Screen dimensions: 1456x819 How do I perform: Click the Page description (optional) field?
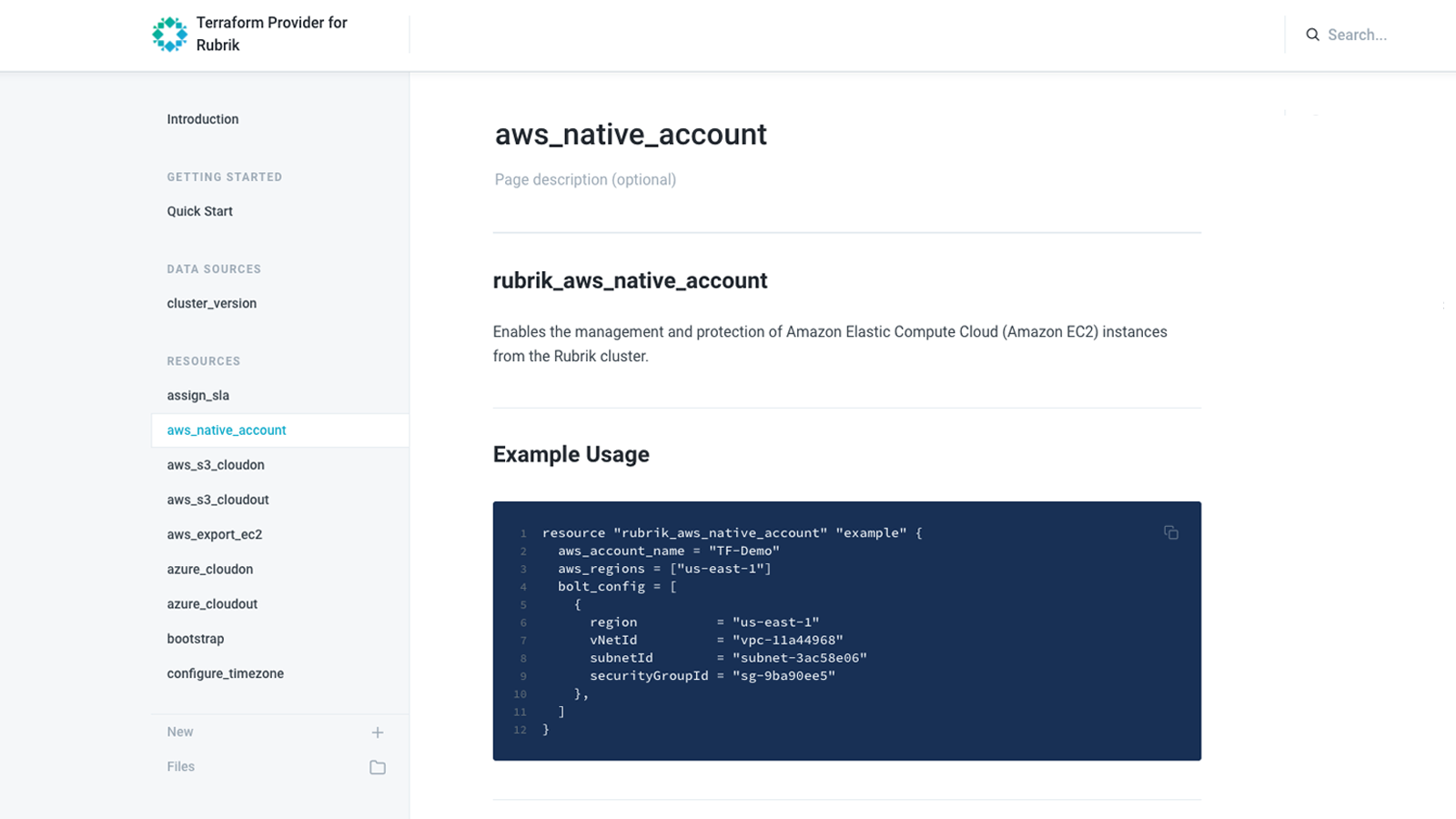click(585, 179)
